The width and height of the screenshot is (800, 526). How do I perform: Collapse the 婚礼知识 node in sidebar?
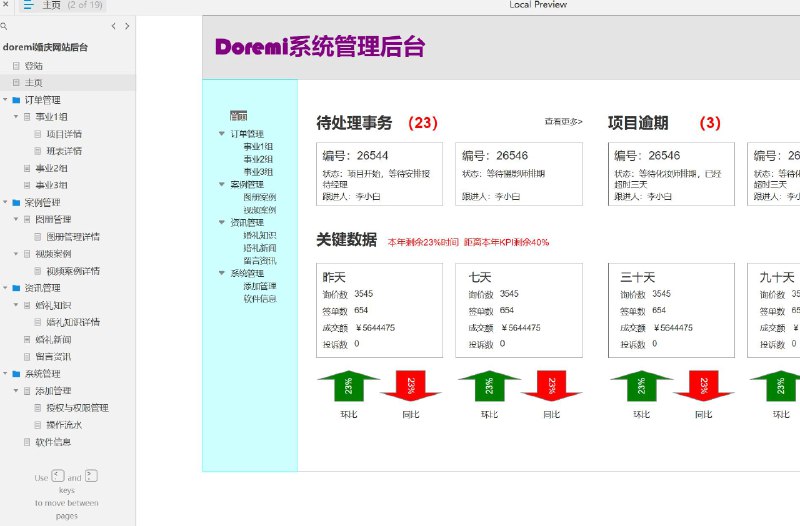[x=16, y=305]
